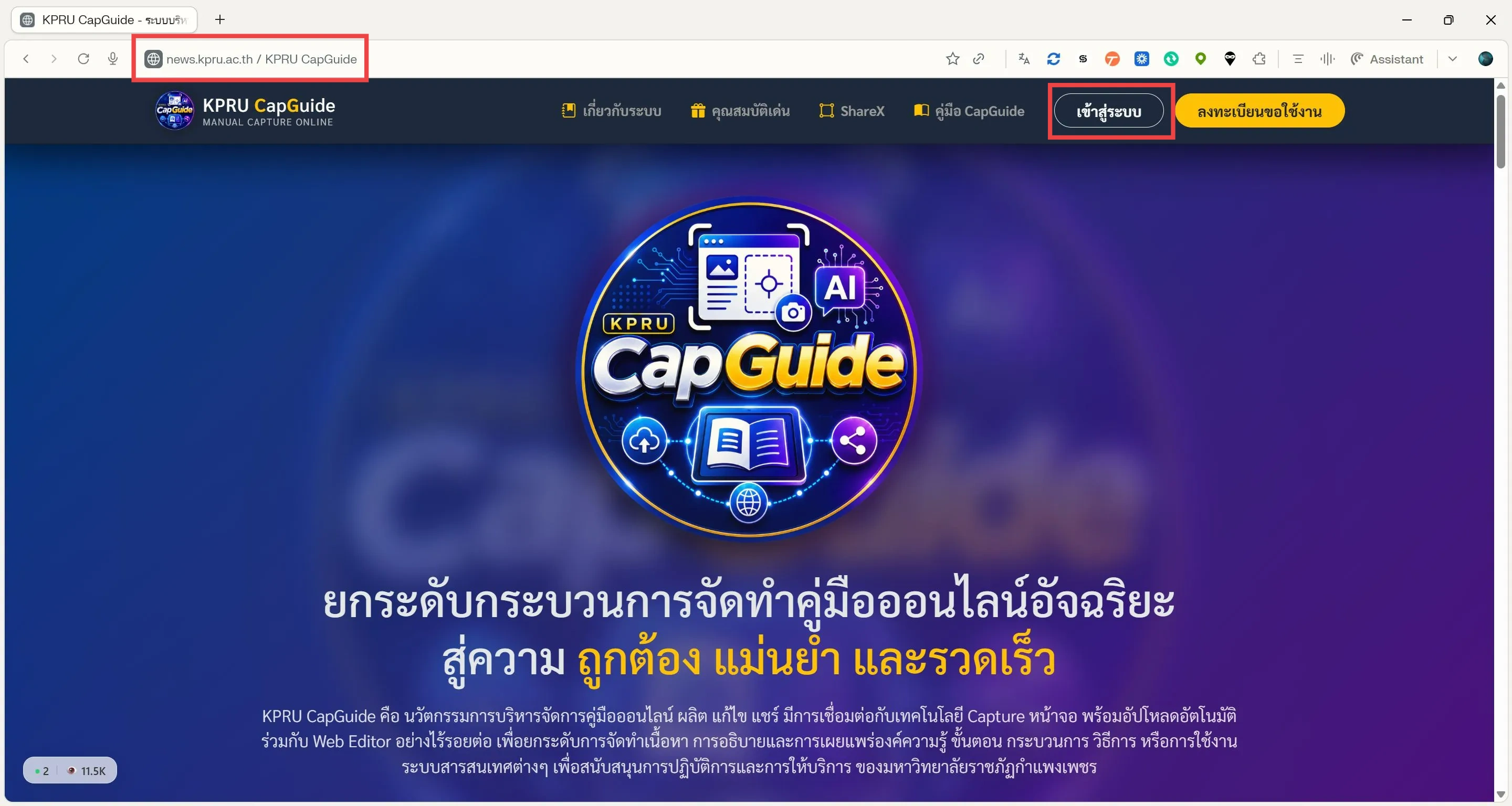Click the page scrollbar down arrow

click(1501, 795)
